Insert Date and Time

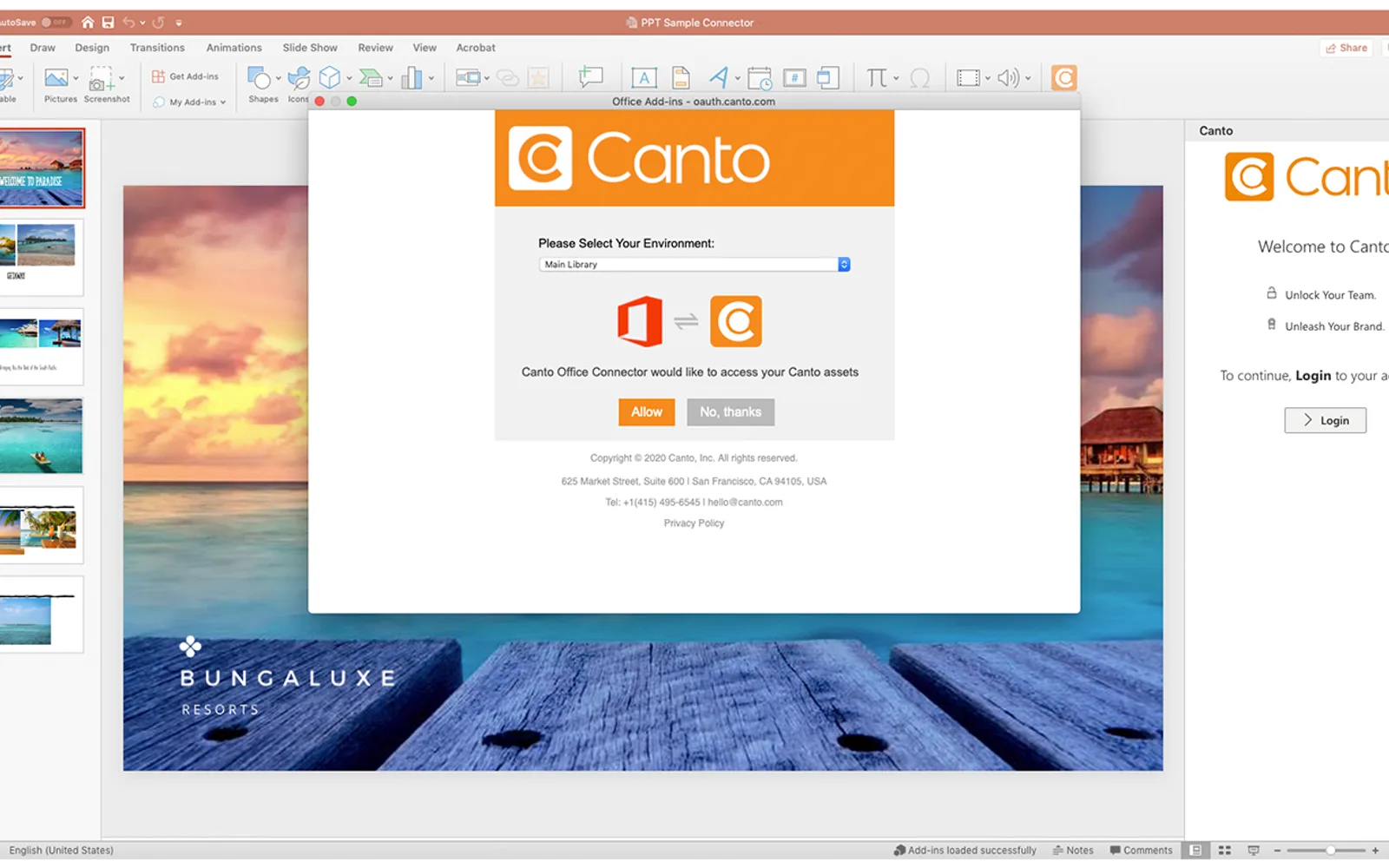tap(760, 78)
